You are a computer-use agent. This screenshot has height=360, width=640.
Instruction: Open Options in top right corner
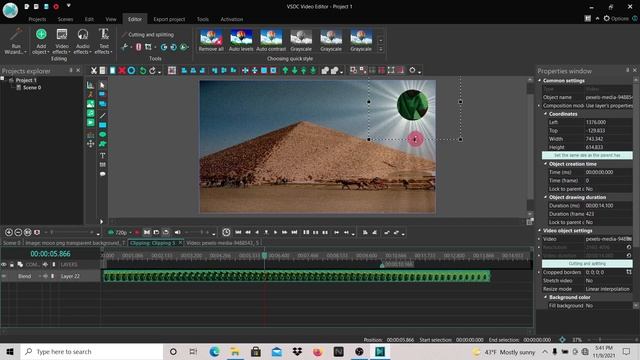coord(616,18)
